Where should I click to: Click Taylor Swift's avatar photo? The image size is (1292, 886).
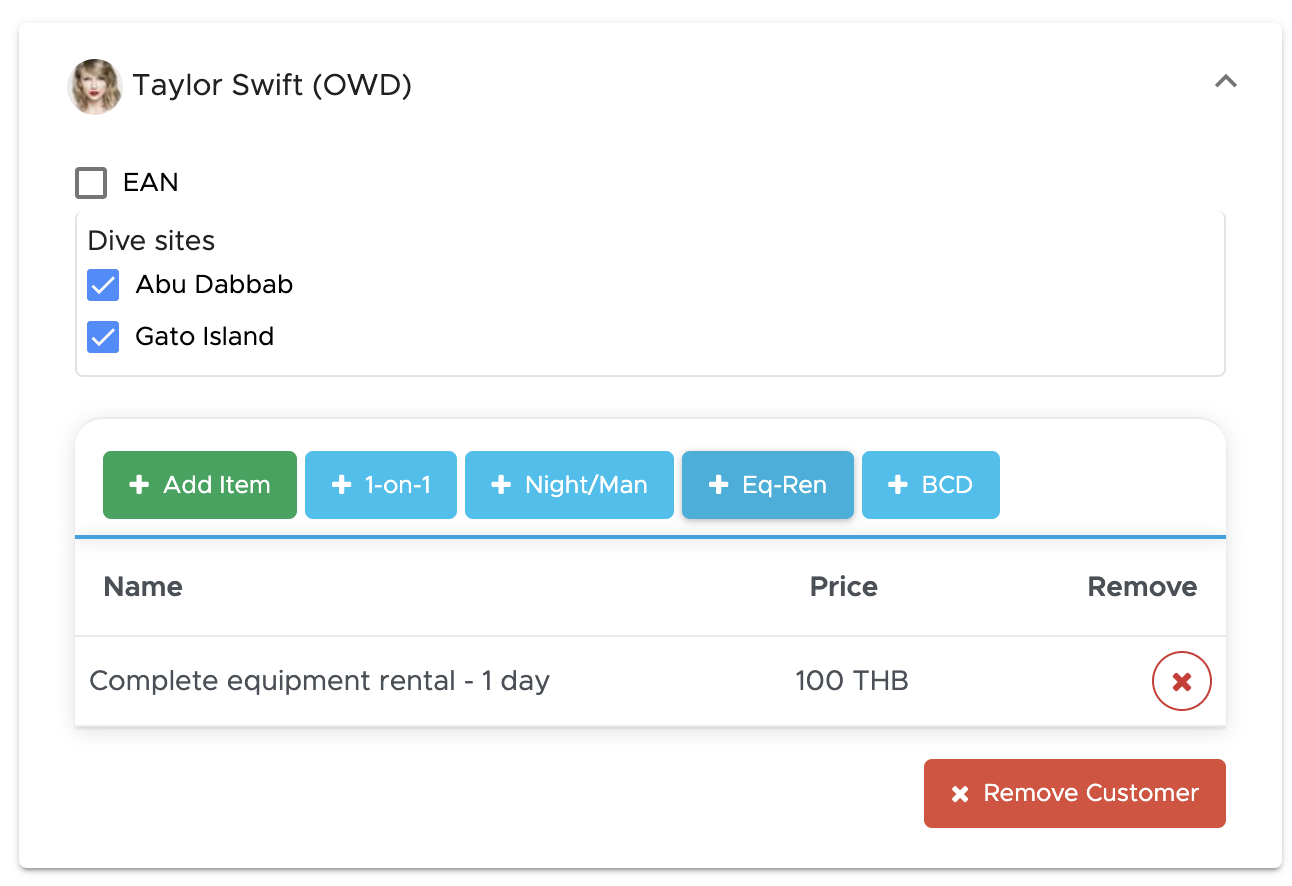pyautogui.click(x=95, y=86)
